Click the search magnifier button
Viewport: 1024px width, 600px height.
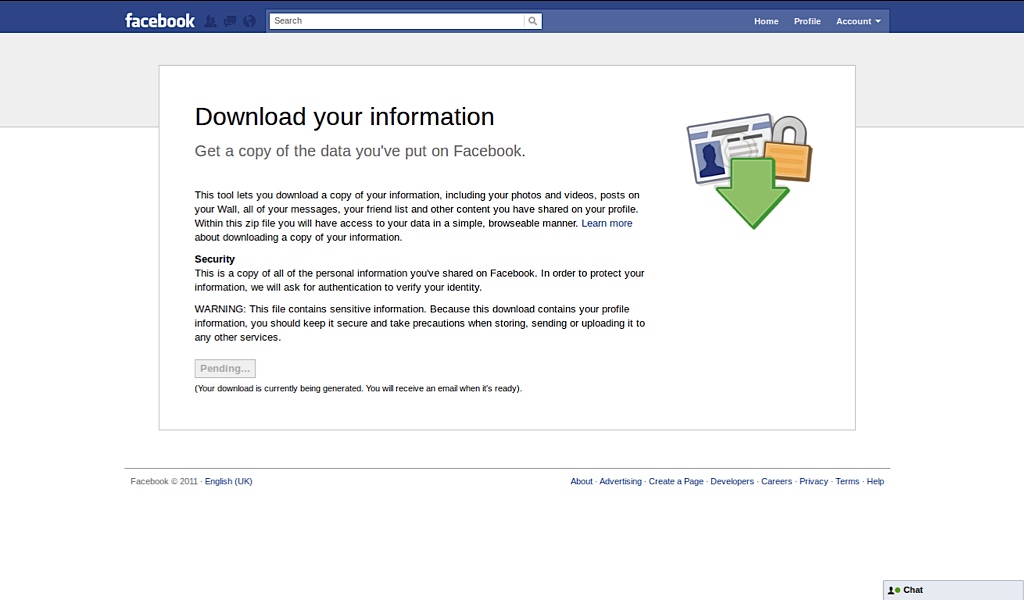(x=533, y=21)
